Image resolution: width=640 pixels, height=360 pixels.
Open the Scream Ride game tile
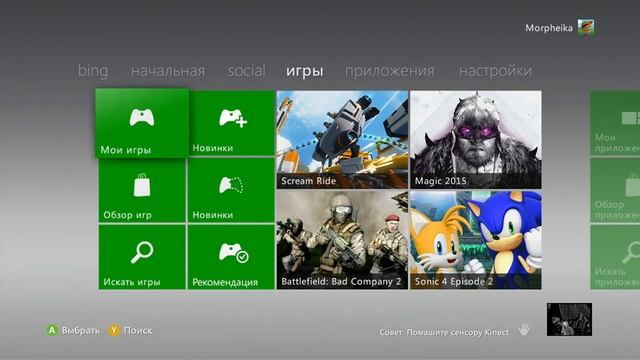[342, 140]
